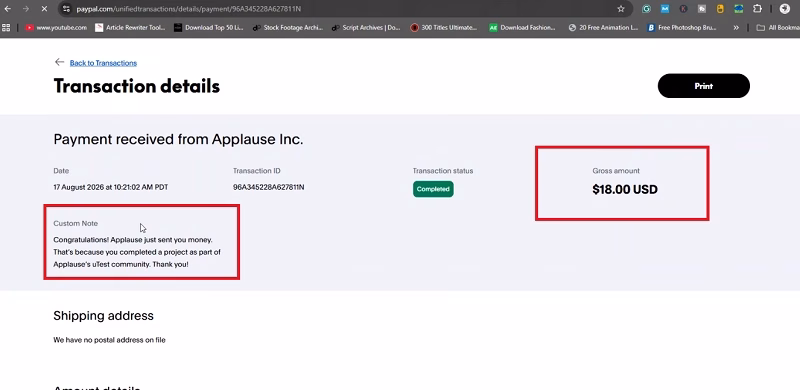Click the Completed status badge
This screenshot has width=800, height=390.
(433, 189)
